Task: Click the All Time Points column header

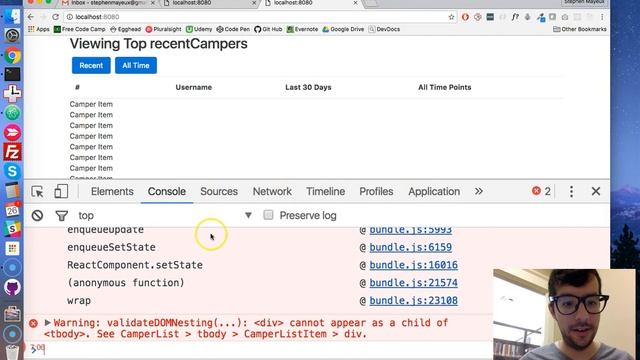Action: 444,87
